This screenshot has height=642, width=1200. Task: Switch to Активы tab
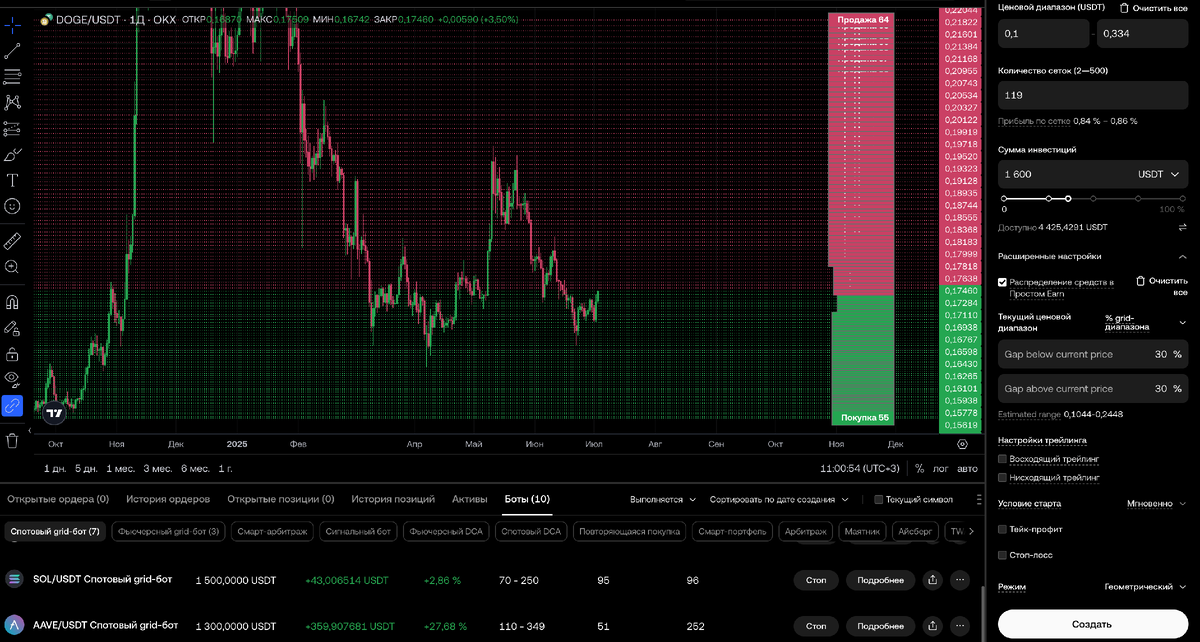tap(470, 498)
